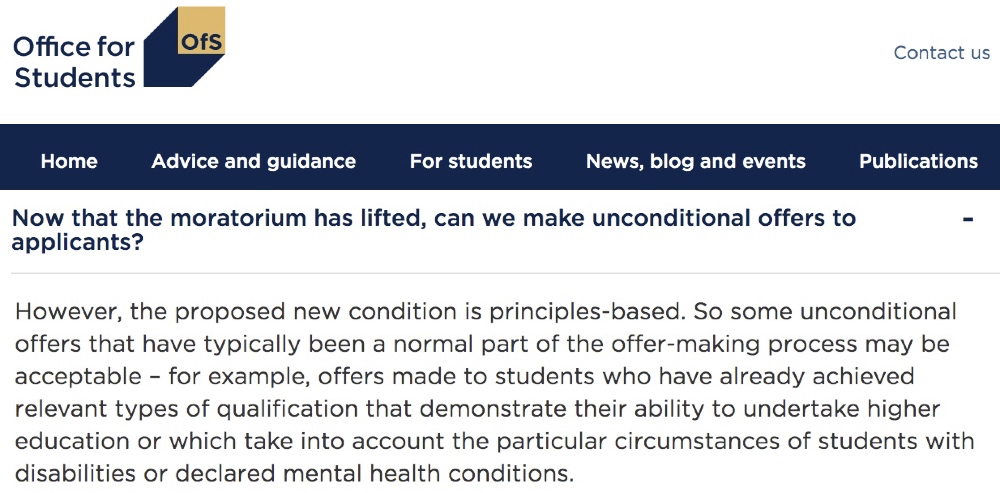1000x493 pixels.
Task: Select the For students menu item
Action: tap(471, 161)
